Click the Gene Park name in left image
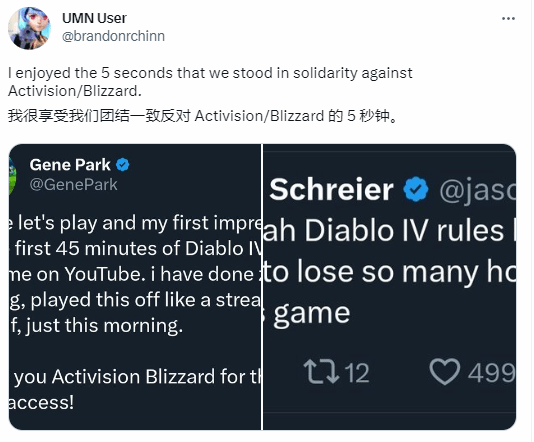The image size is (534, 442). coord(70,165)
